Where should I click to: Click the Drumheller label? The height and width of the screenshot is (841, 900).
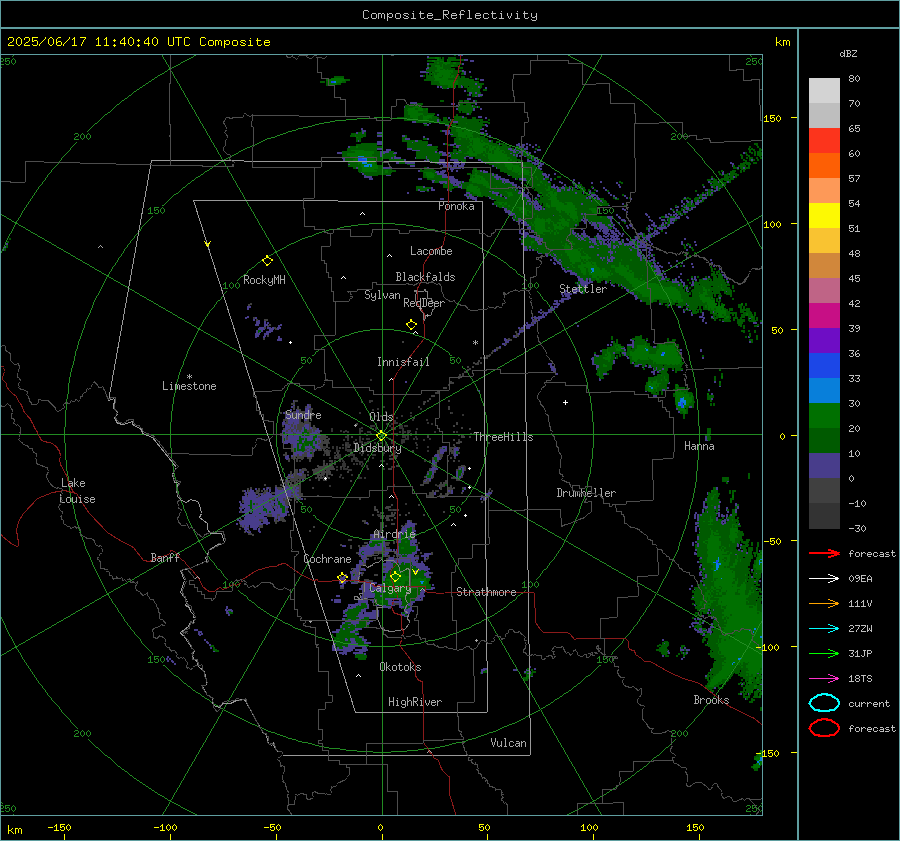[586, 493]
